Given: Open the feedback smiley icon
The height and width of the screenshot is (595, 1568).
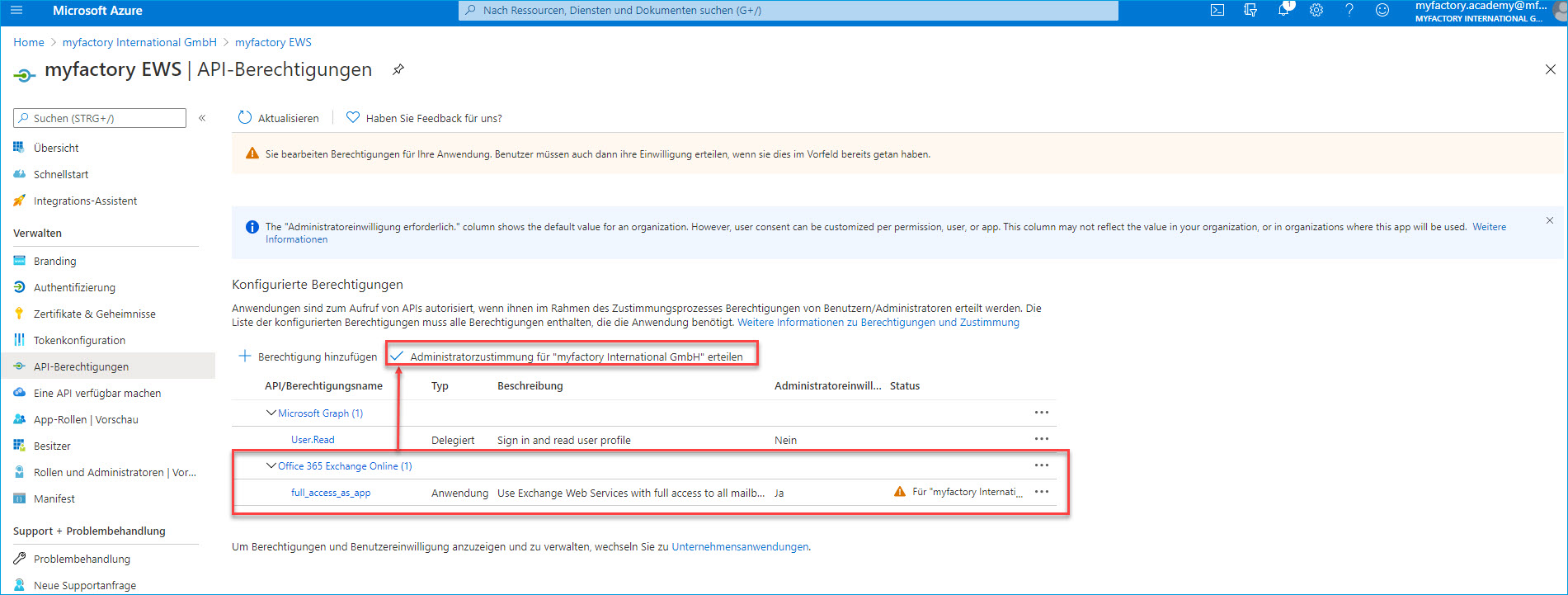Looking at the screenshot, I should 1382,11.
